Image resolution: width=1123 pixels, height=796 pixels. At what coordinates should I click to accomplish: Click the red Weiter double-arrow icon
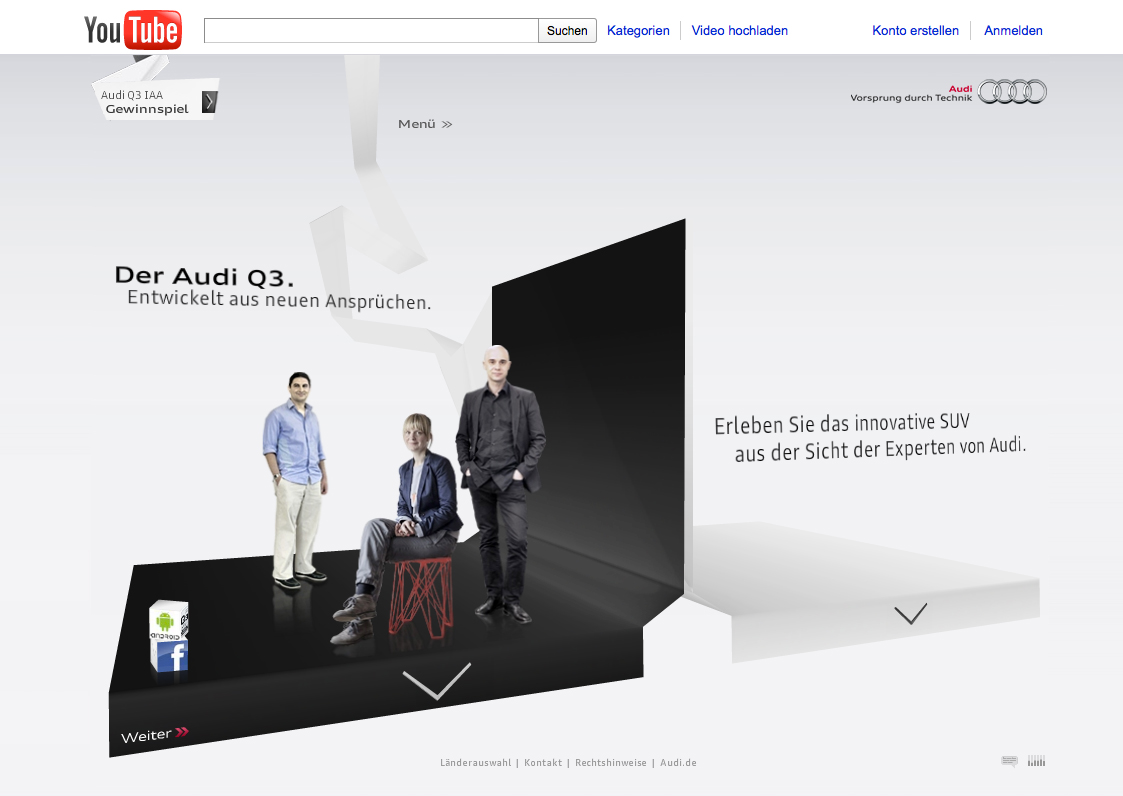click(182, 732)
